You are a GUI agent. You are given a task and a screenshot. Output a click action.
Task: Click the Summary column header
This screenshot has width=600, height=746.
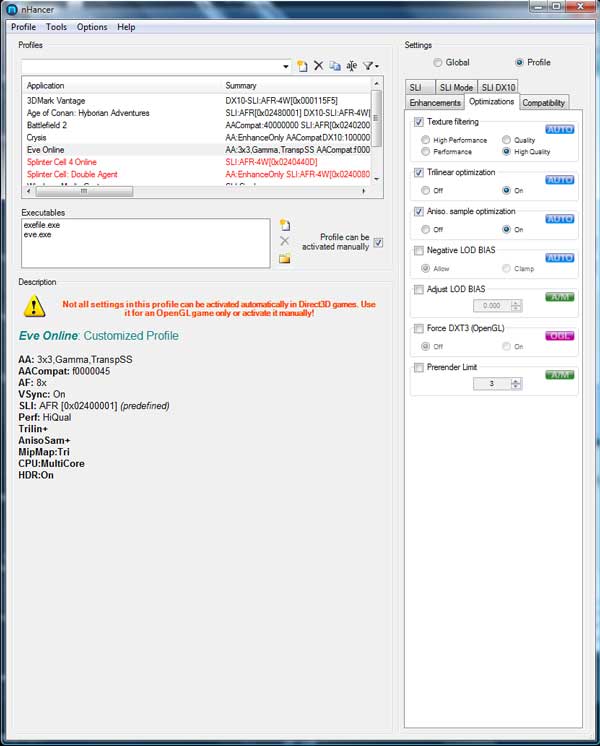point(297,86)
